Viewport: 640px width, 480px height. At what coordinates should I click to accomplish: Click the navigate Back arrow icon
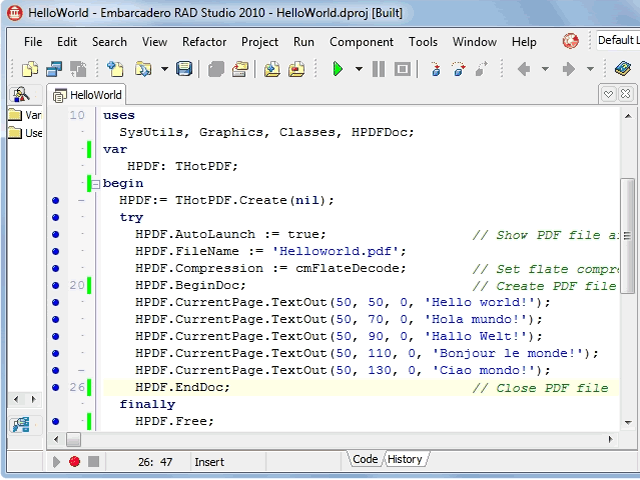pyautogui.click(x=523, y=69)
